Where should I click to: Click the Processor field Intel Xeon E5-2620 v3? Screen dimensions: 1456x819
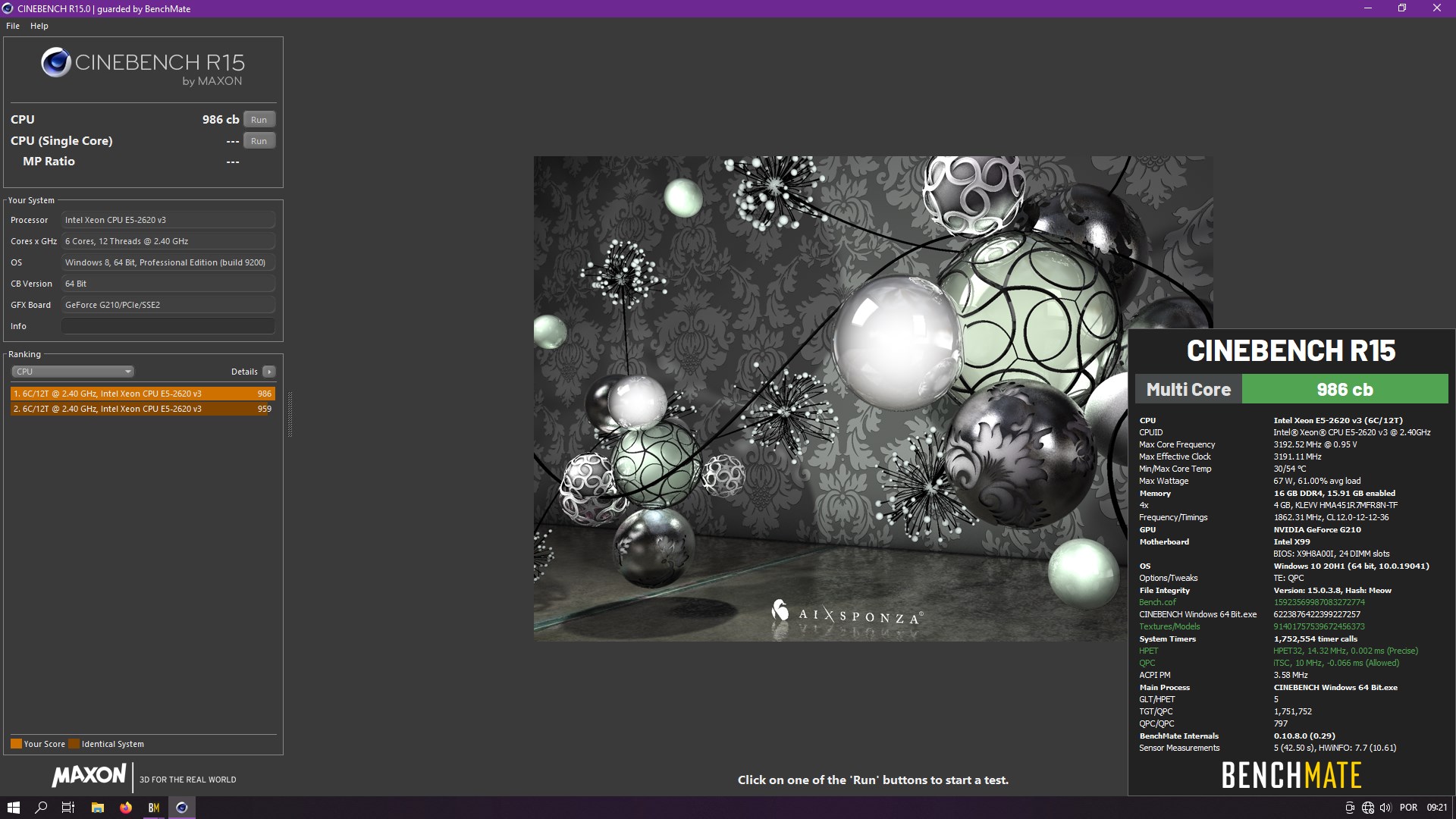pyautogui.click(x=168, y=220)
